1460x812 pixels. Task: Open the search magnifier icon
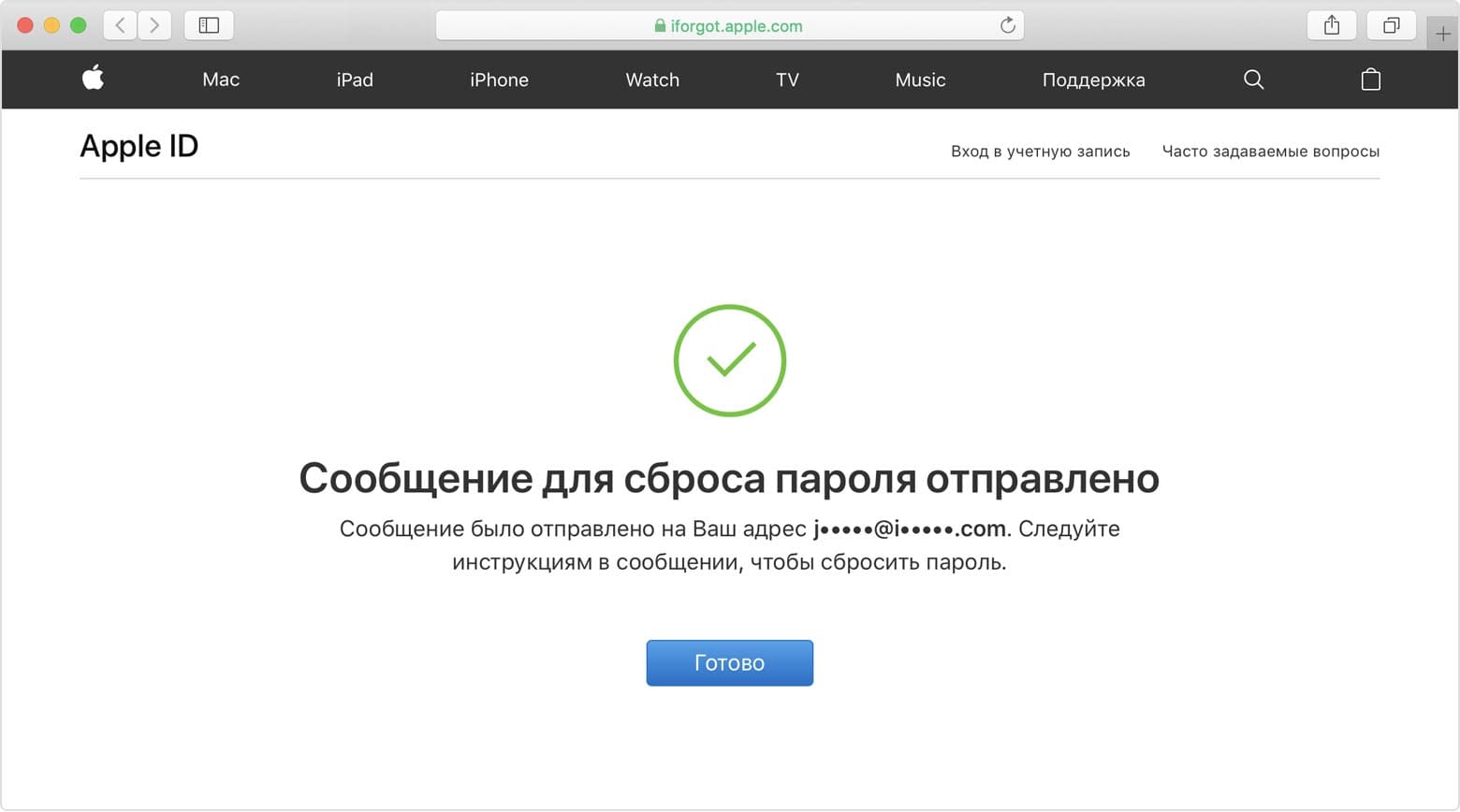point(1253,80)
